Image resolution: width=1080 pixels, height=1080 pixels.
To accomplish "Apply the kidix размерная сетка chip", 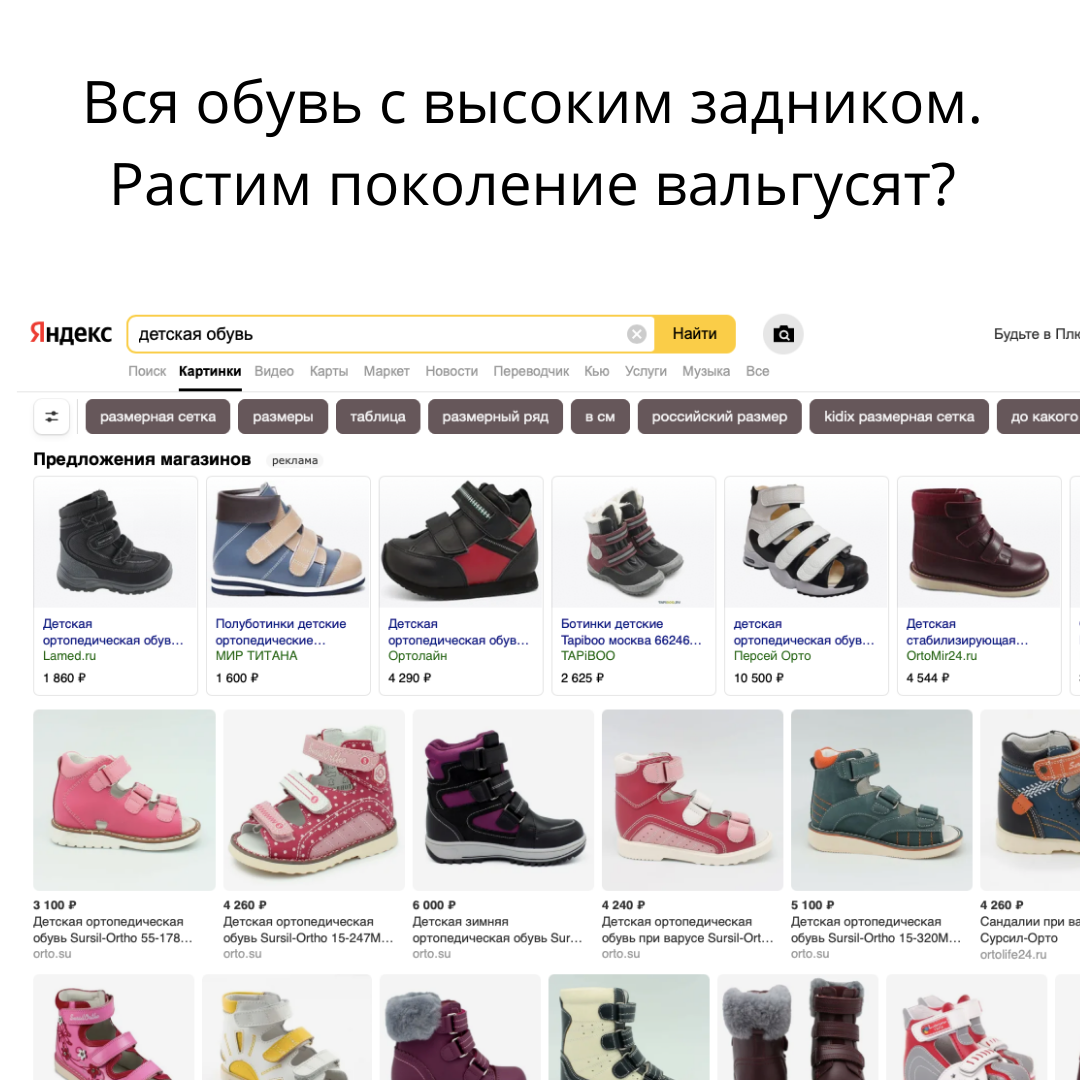I will 899,417.
